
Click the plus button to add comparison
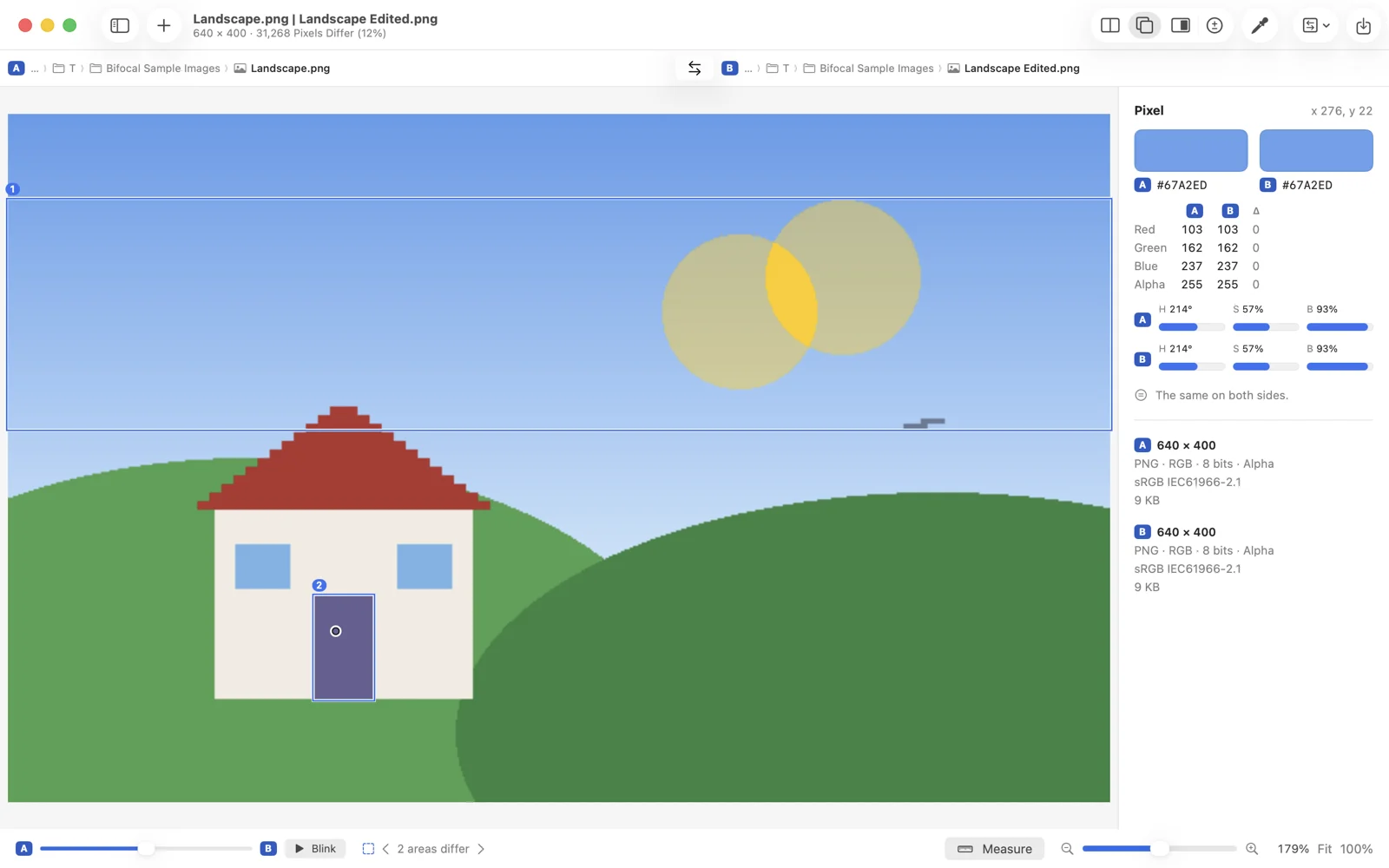pyautogui.click(x=163, y=25)
